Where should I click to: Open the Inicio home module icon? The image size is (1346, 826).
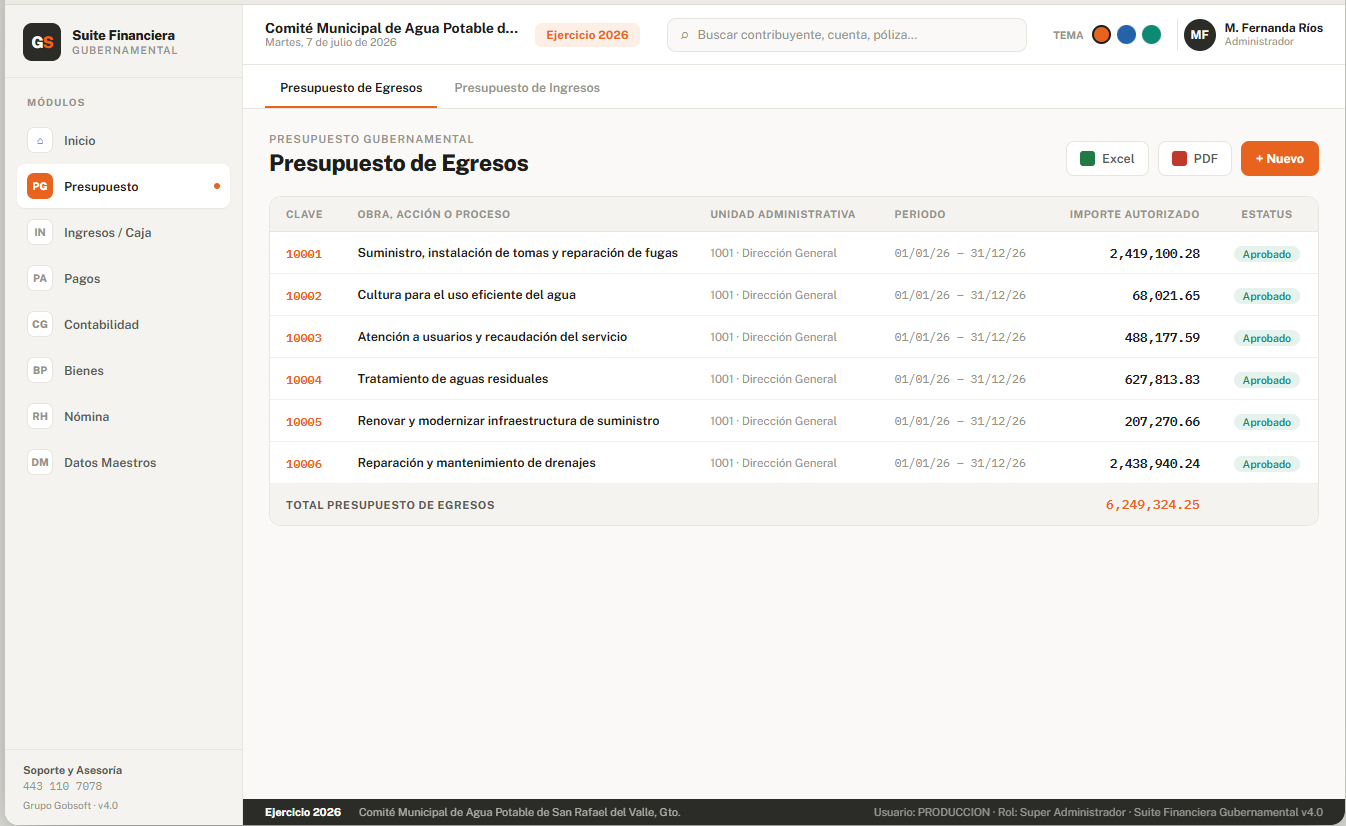tap(40, 141)
